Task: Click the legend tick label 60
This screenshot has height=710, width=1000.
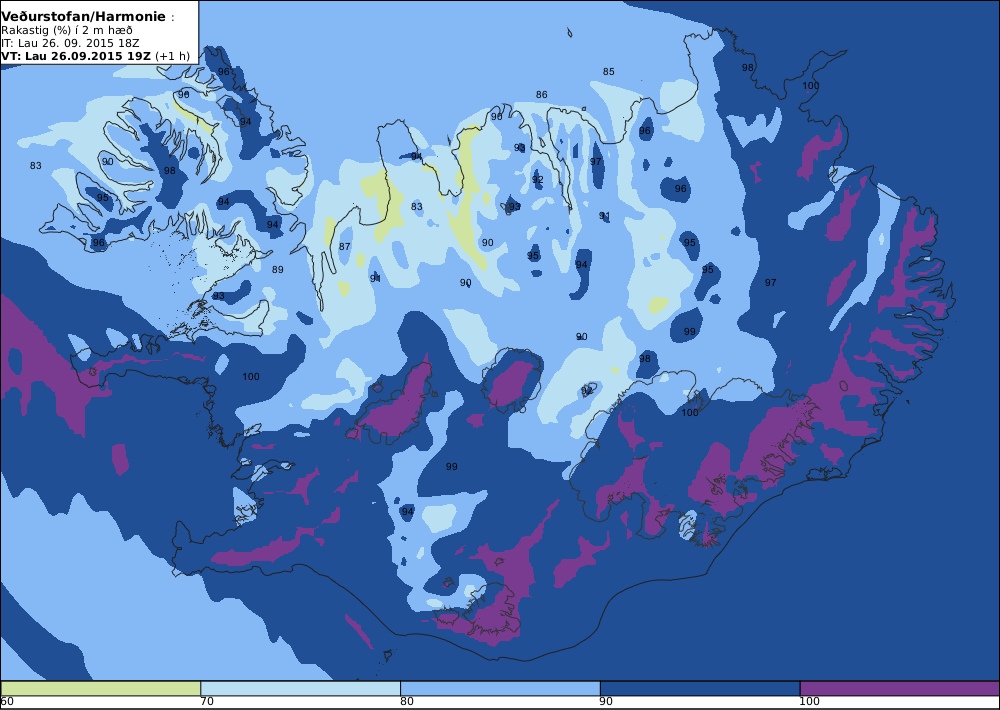Action: pos(7,702)
